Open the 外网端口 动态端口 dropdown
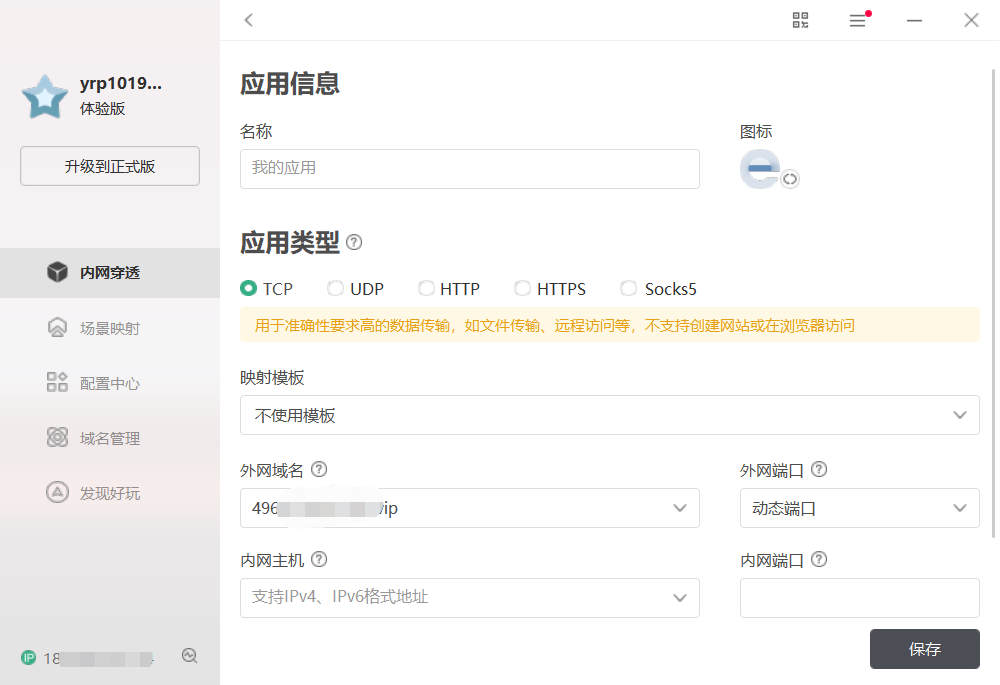Screen dimensions: 1000x685 [x=860, y=508]
